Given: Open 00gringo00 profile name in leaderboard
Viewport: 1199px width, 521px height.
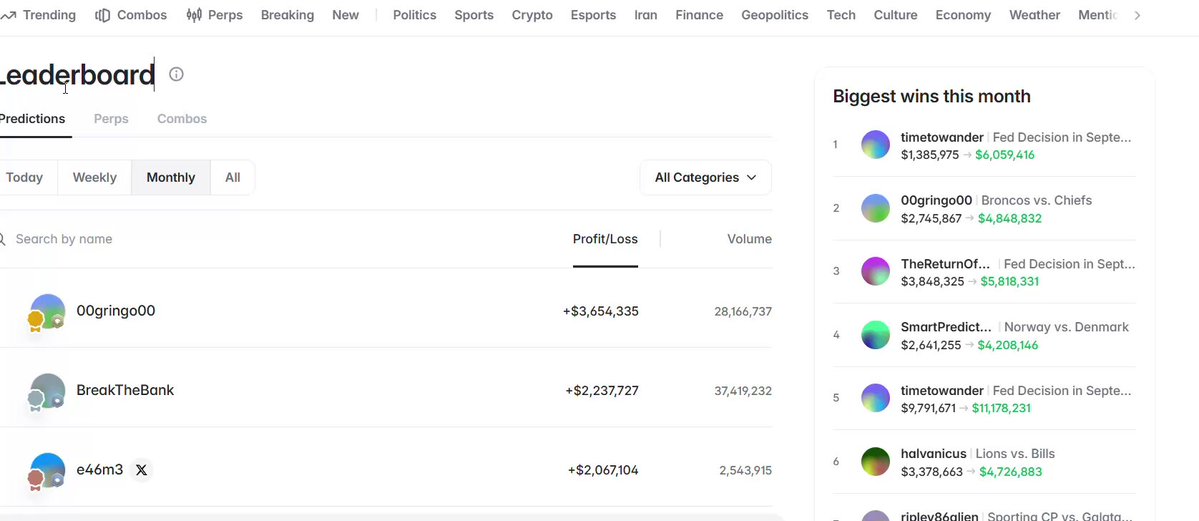Looking at the screenshot, I should tap(115, 311).
